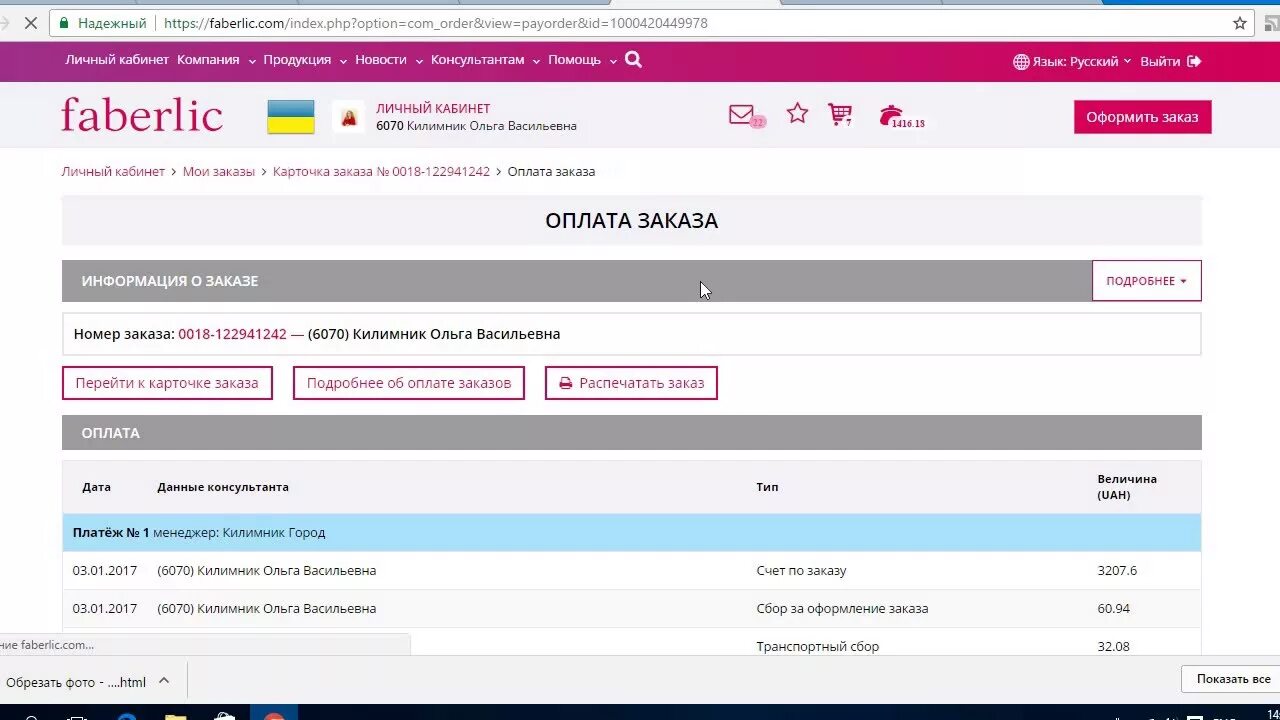This screenshot has height=720, width=1280.
Task: Click printer icon in Распечатать заказ
Action: (566, 383)
